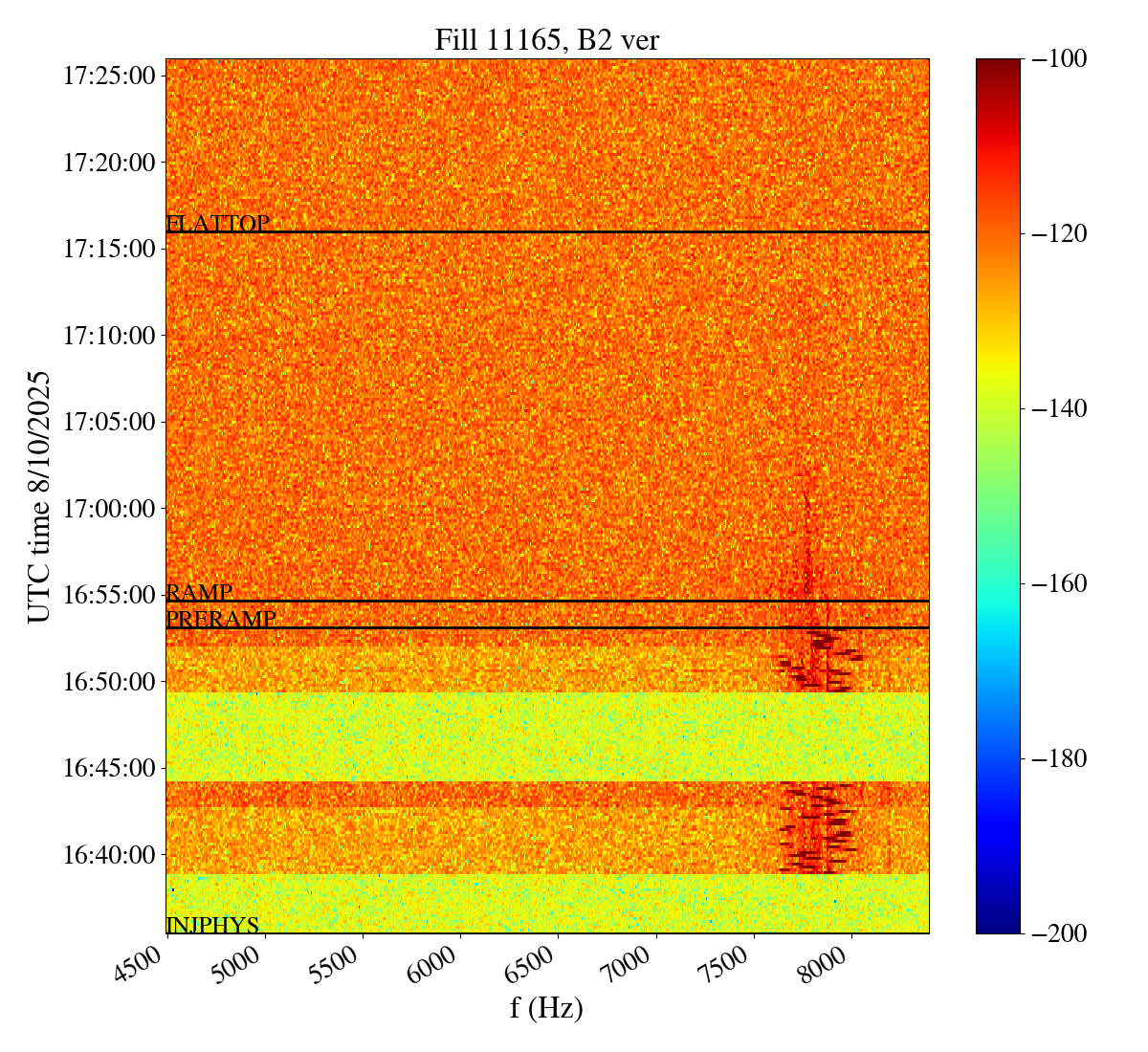Viewport: 1148px width, 1052px height.
Task: Select the −200 colorbar tick label
Action: 1055,933
